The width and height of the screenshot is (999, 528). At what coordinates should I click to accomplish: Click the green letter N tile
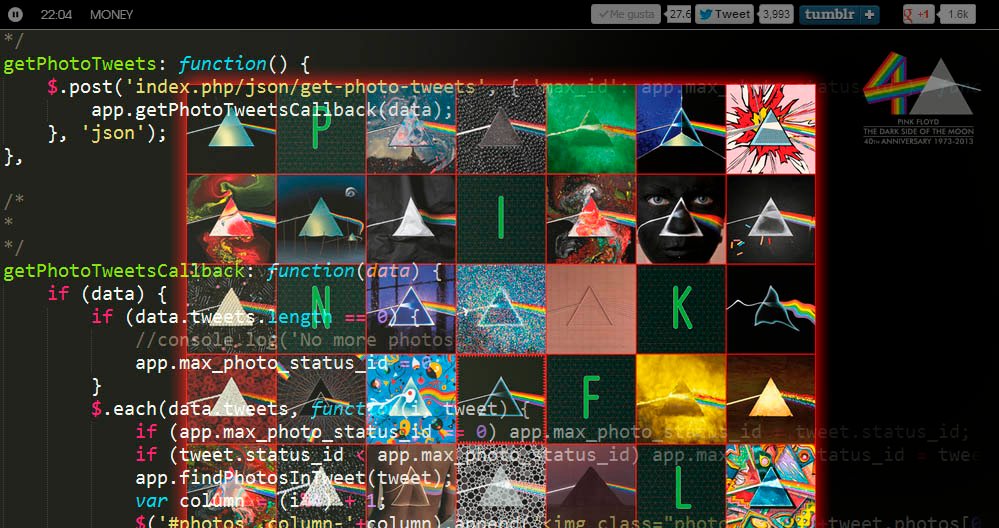coord(321,309)
